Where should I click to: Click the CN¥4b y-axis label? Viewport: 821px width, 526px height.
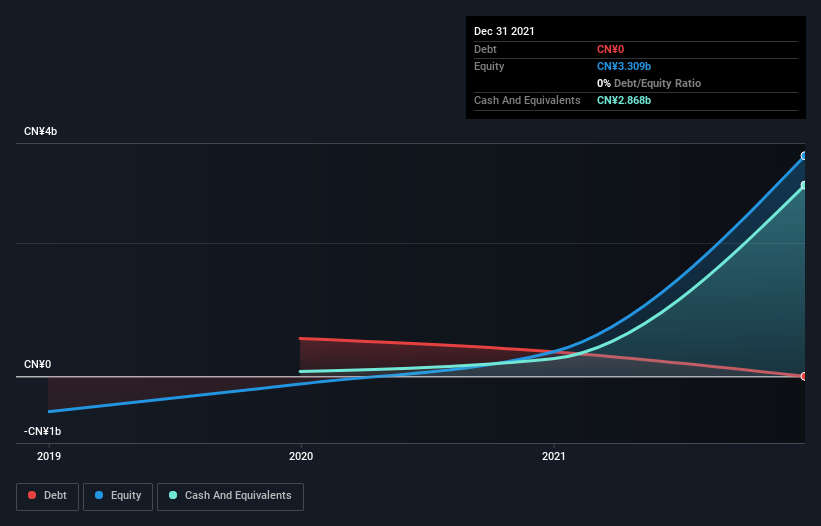tap(40, 131)
